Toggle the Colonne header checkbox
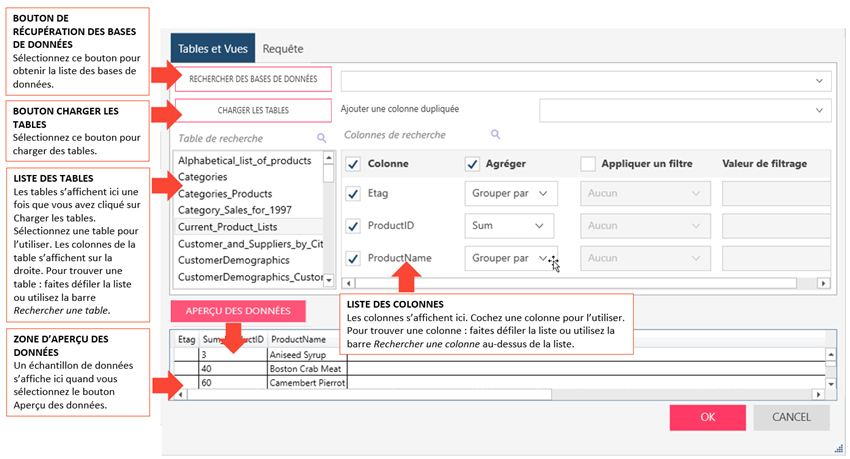Image resolution: width=850 pixels, height=459 pixels. pos(352,164)
